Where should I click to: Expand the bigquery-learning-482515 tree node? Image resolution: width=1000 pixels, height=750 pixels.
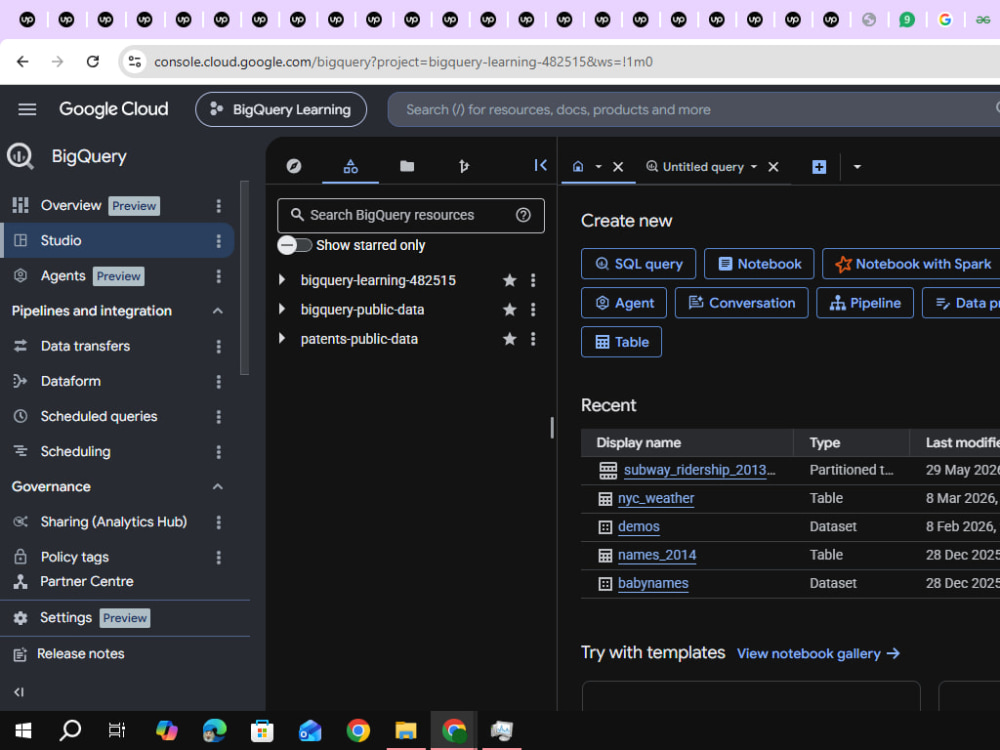282,279
